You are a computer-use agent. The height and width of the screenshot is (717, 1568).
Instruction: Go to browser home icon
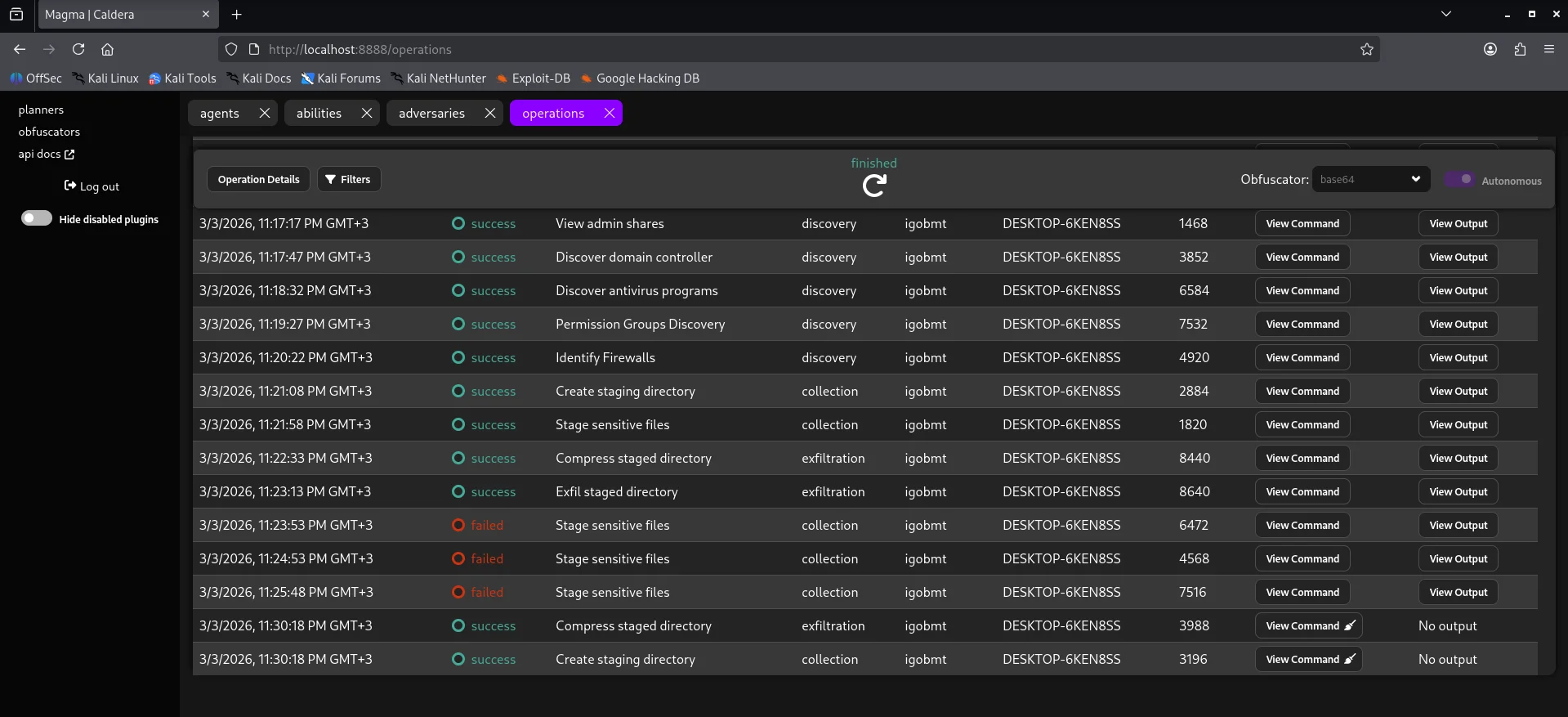pyautogui.click(x=107, y=49)
